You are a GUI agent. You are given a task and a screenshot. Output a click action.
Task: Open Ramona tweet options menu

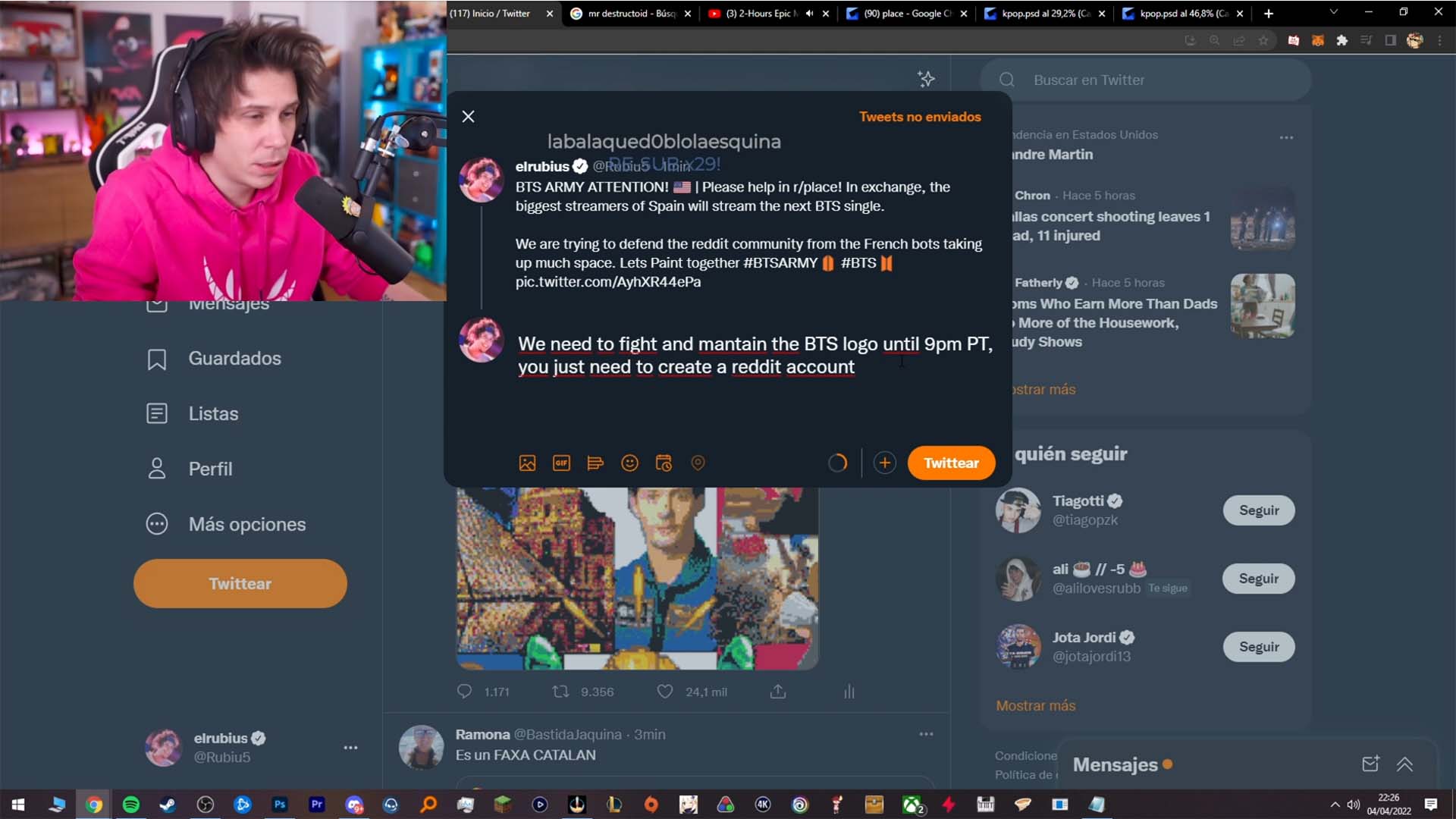(x=926, y=734)
